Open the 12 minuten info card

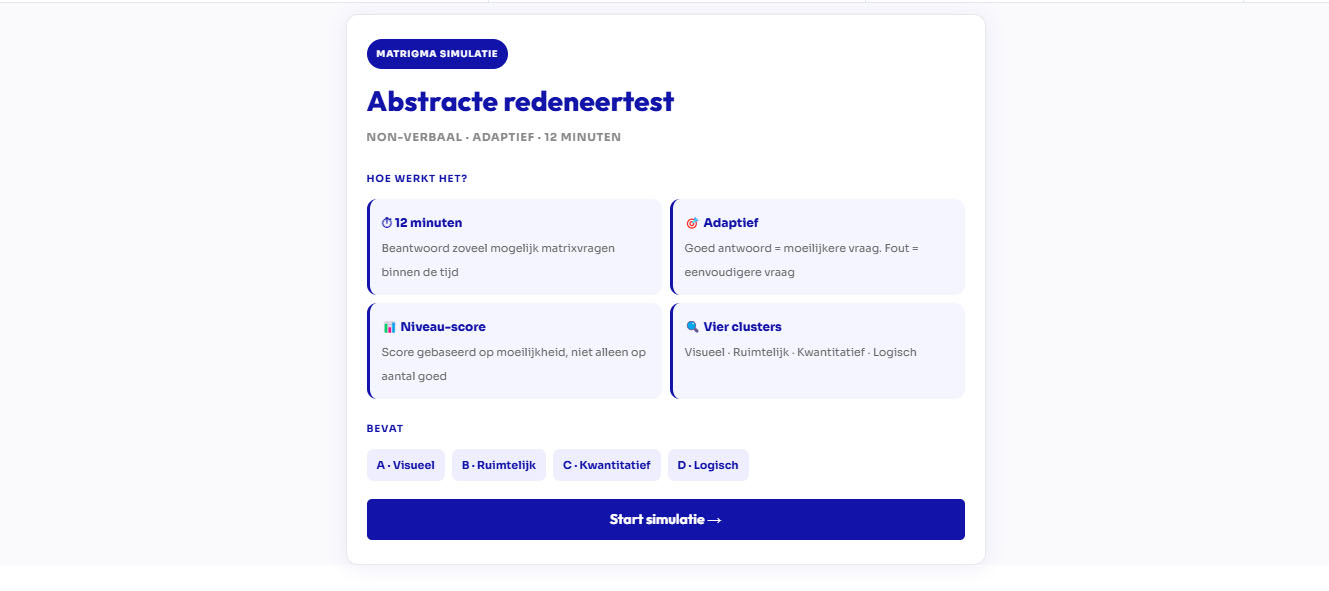tap(515, 246)
